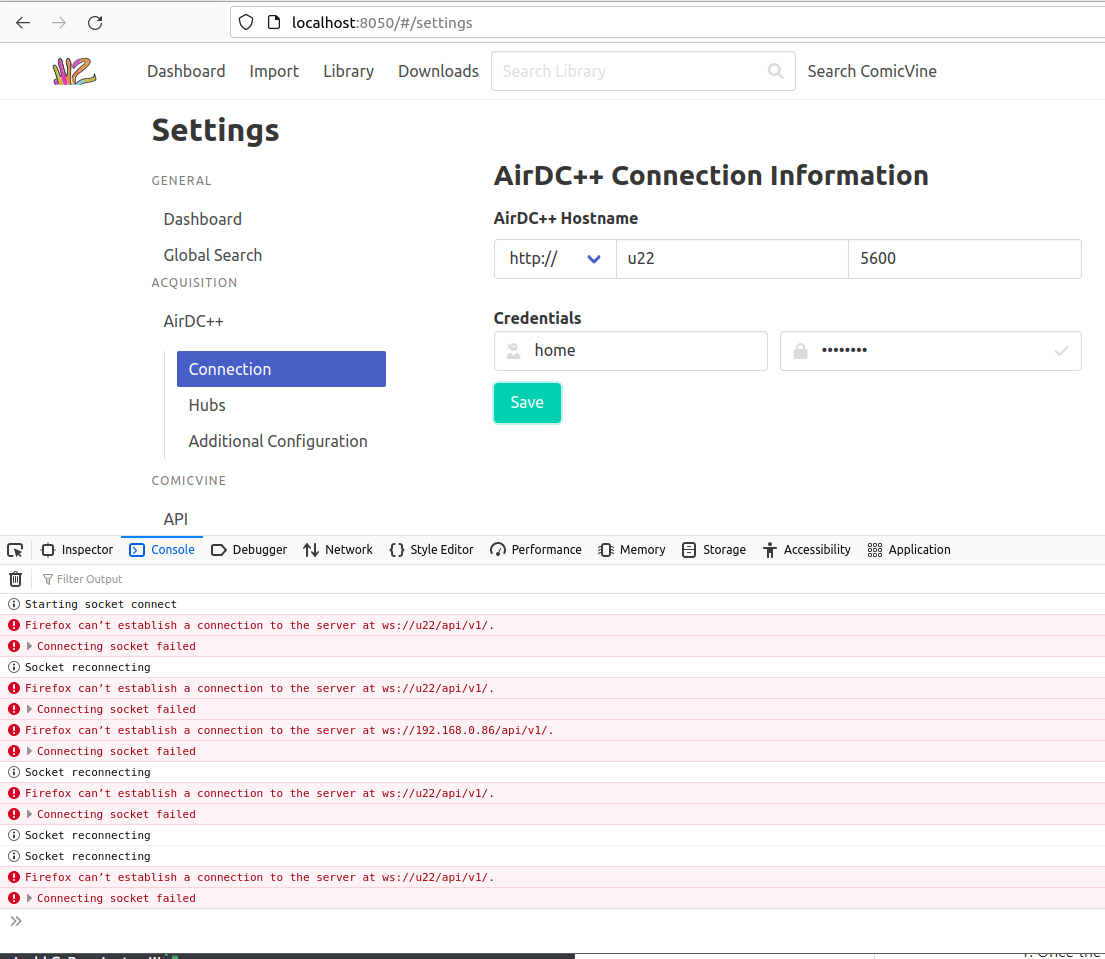Click the colorful app logo

(x=74, y=71)
